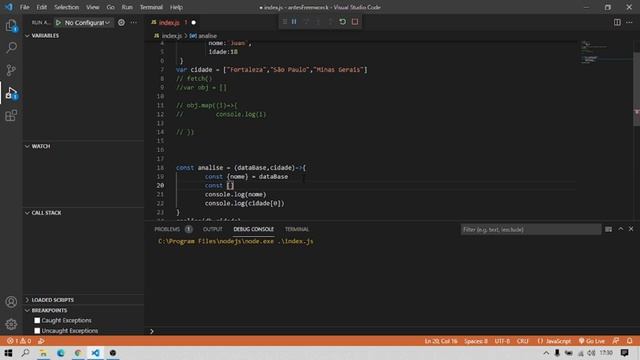Switch to the TERMINAL panel tab
Viewport: 640px width, 360px height.
pyautogui.click(x=297, y=229)
